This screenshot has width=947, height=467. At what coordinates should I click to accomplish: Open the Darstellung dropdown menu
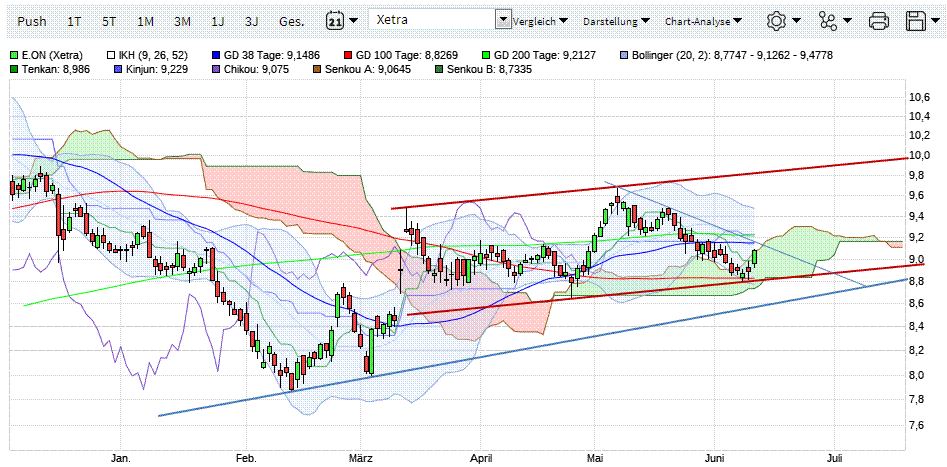click(617, 21)
